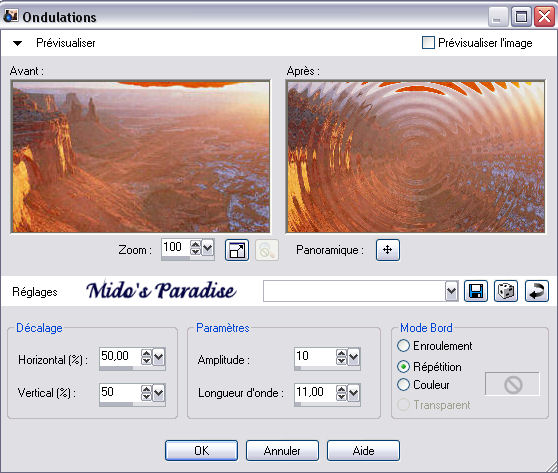Image resolution: width=558 pixels, height=473 pixels.
Task: Select the Enroulement edge mode
Action: [x=403, y=346]
